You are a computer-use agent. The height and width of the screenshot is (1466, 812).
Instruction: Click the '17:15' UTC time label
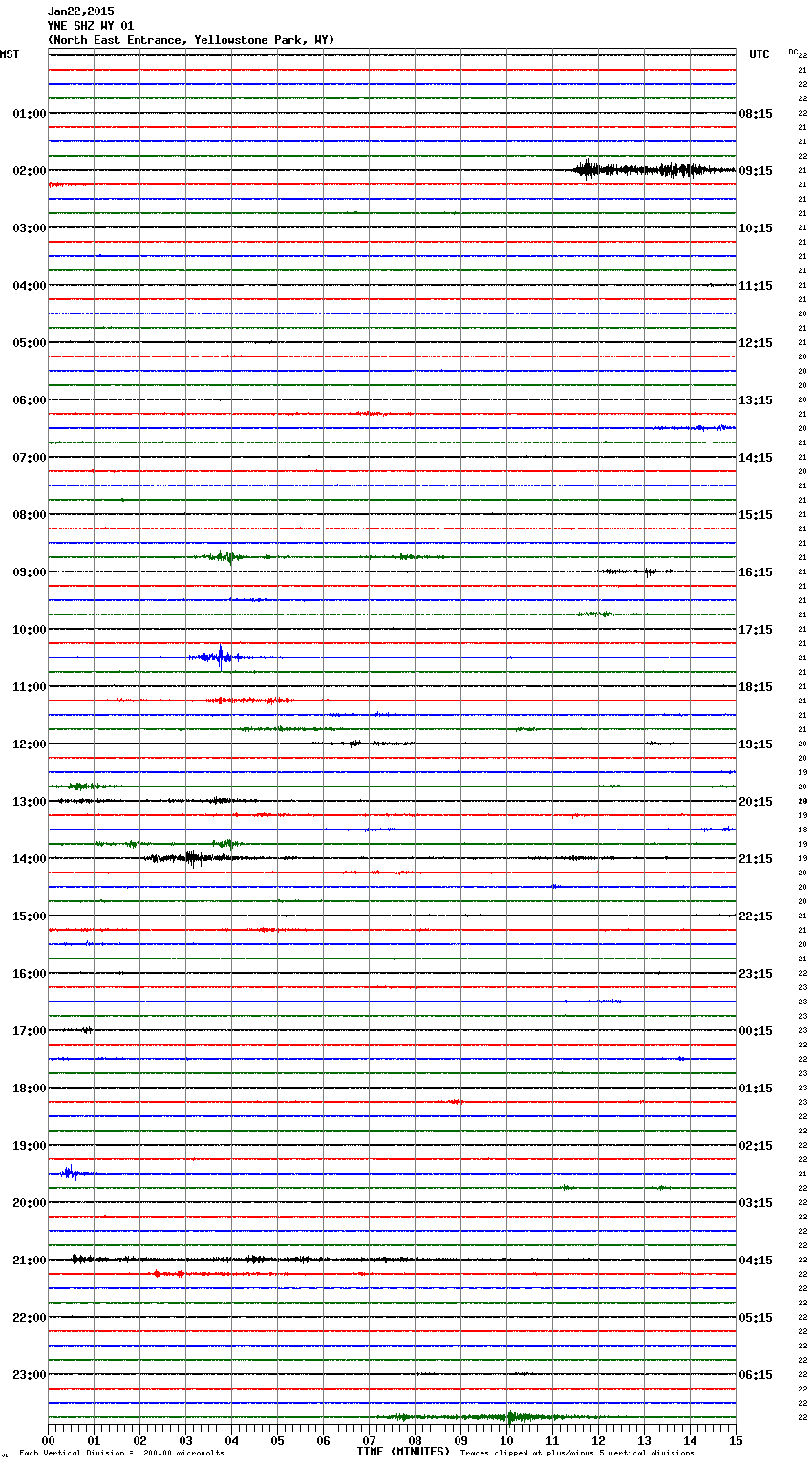pyautogui.click(x=756, y=630)
